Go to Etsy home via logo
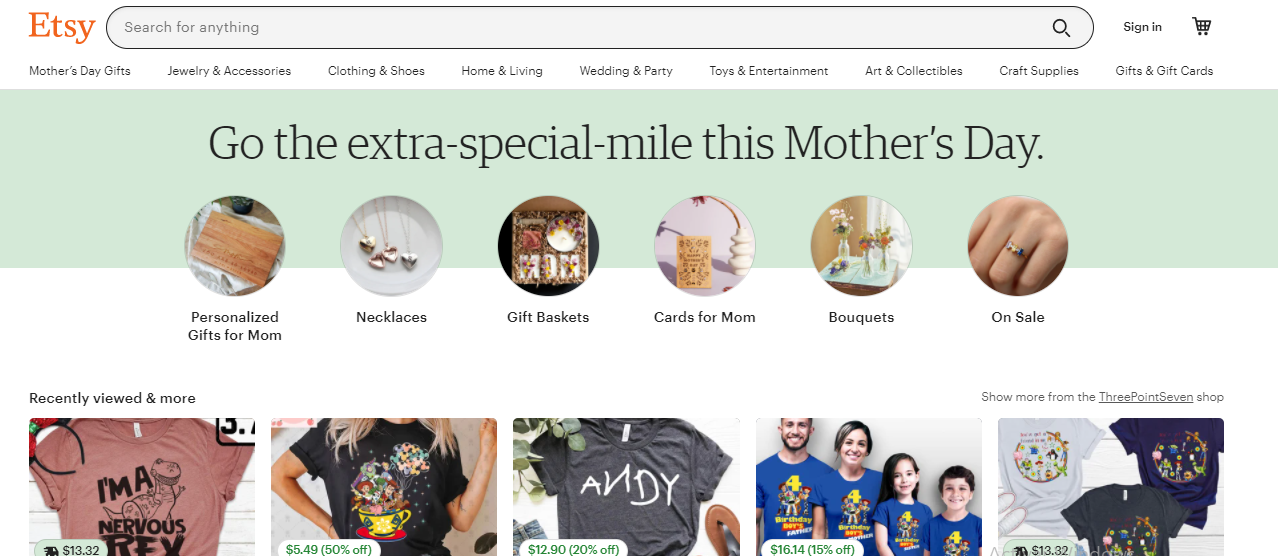 click(x=62, y=27)
